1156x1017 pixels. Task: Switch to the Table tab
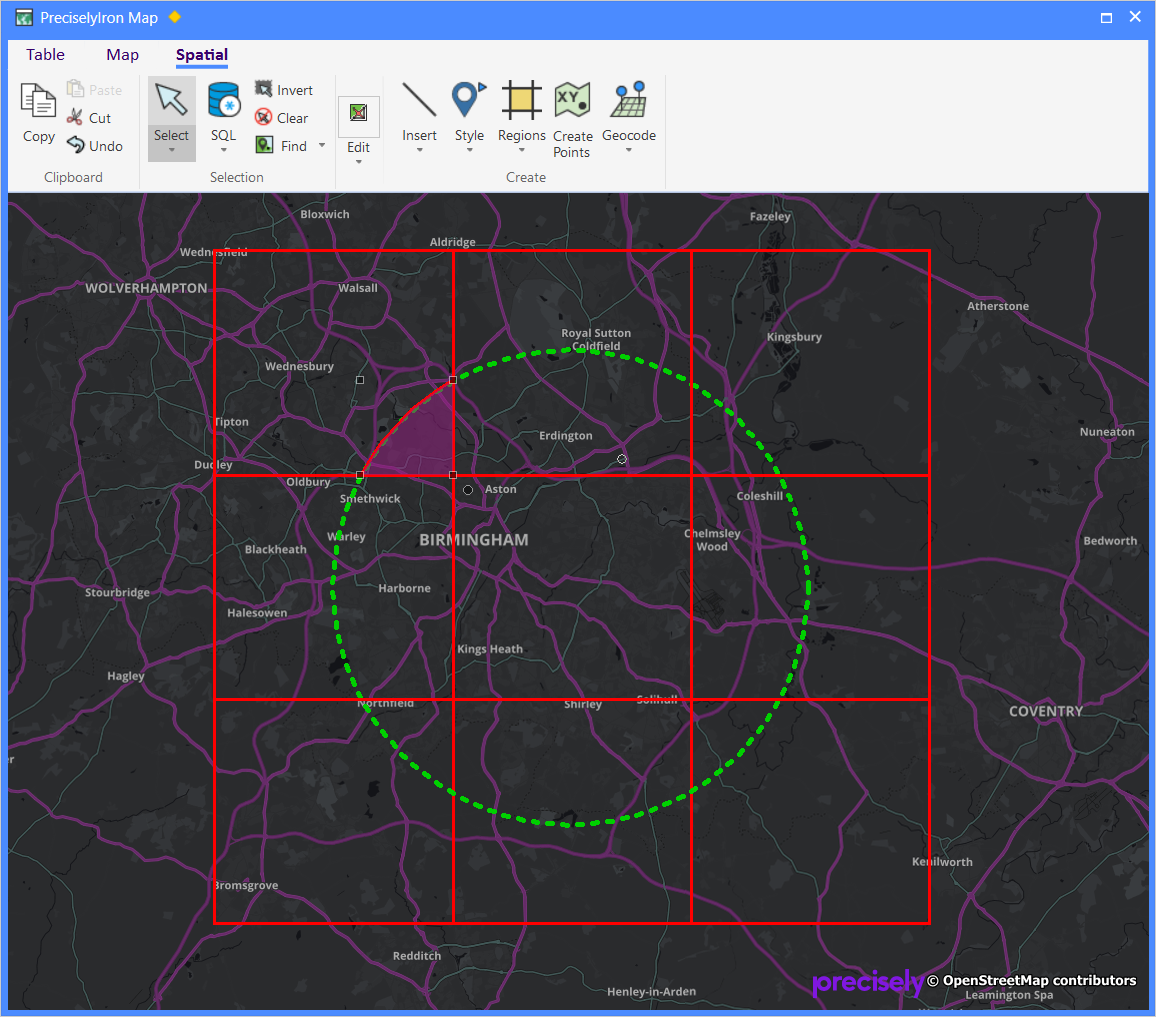point(45,55)
